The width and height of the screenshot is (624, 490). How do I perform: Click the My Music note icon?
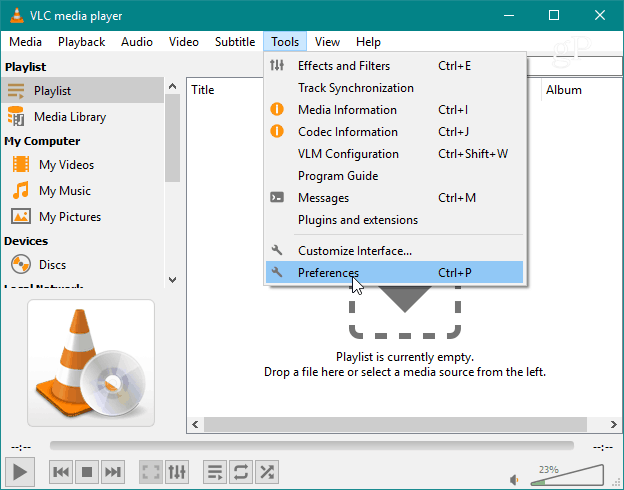click(x=21, y=190)
